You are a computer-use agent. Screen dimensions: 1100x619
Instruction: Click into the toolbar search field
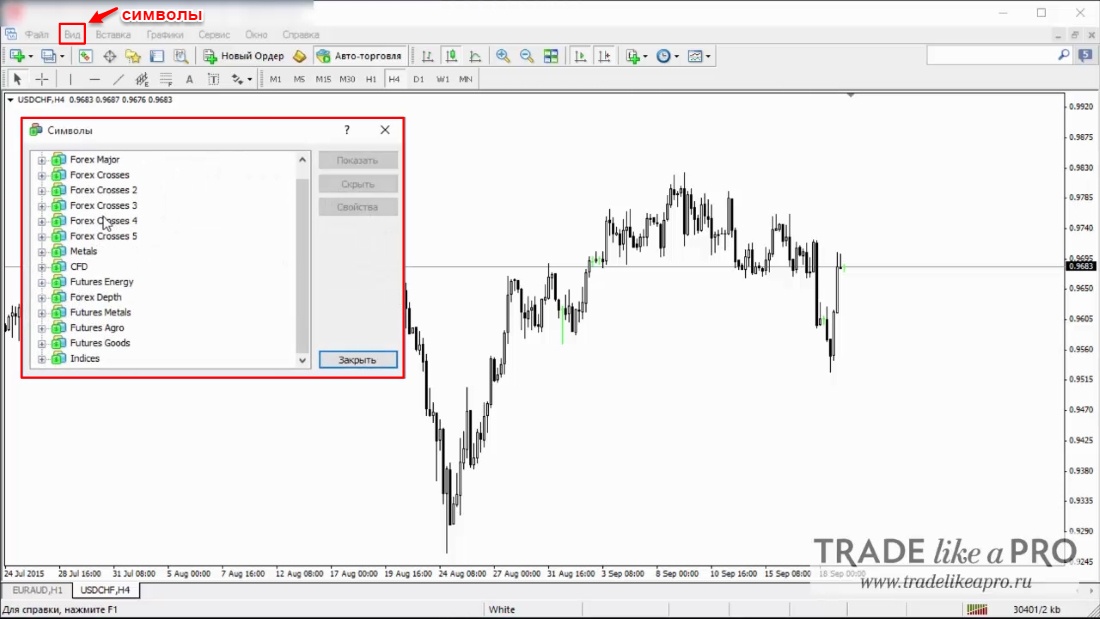pyautogui.click(x=991, y=55)
